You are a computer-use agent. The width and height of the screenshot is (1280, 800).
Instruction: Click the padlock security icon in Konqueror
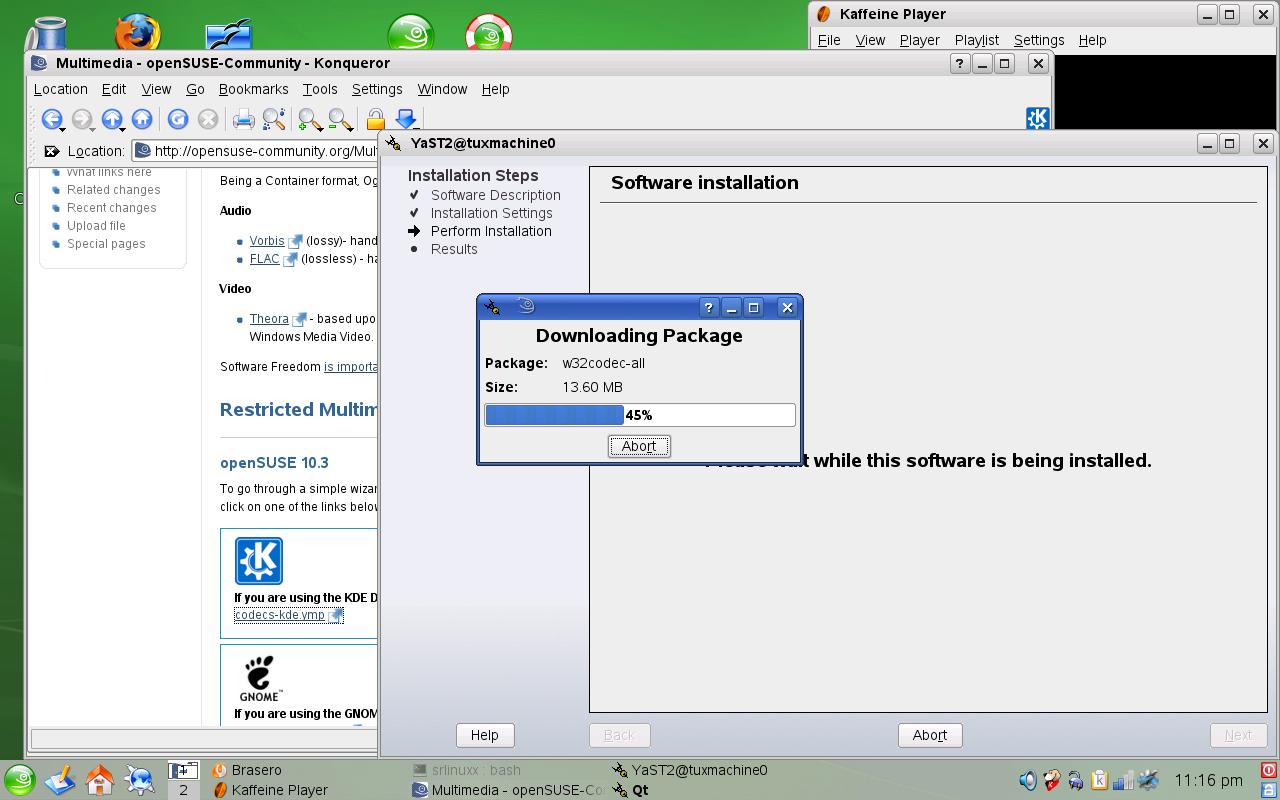pyautogui.click(x=376, y=120)
